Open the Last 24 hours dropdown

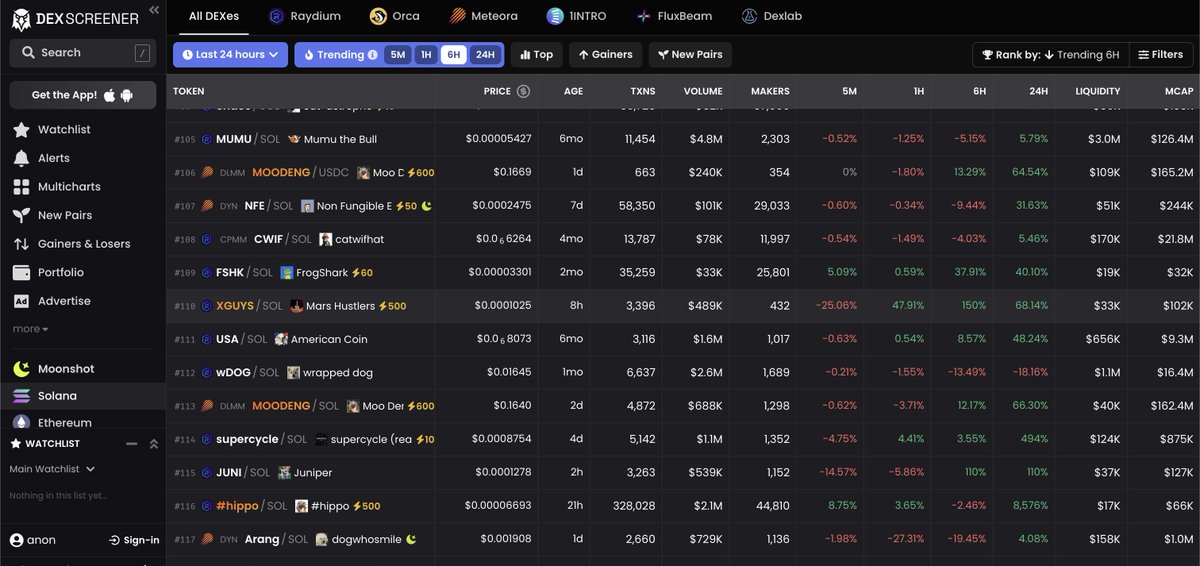coord(230,55)
